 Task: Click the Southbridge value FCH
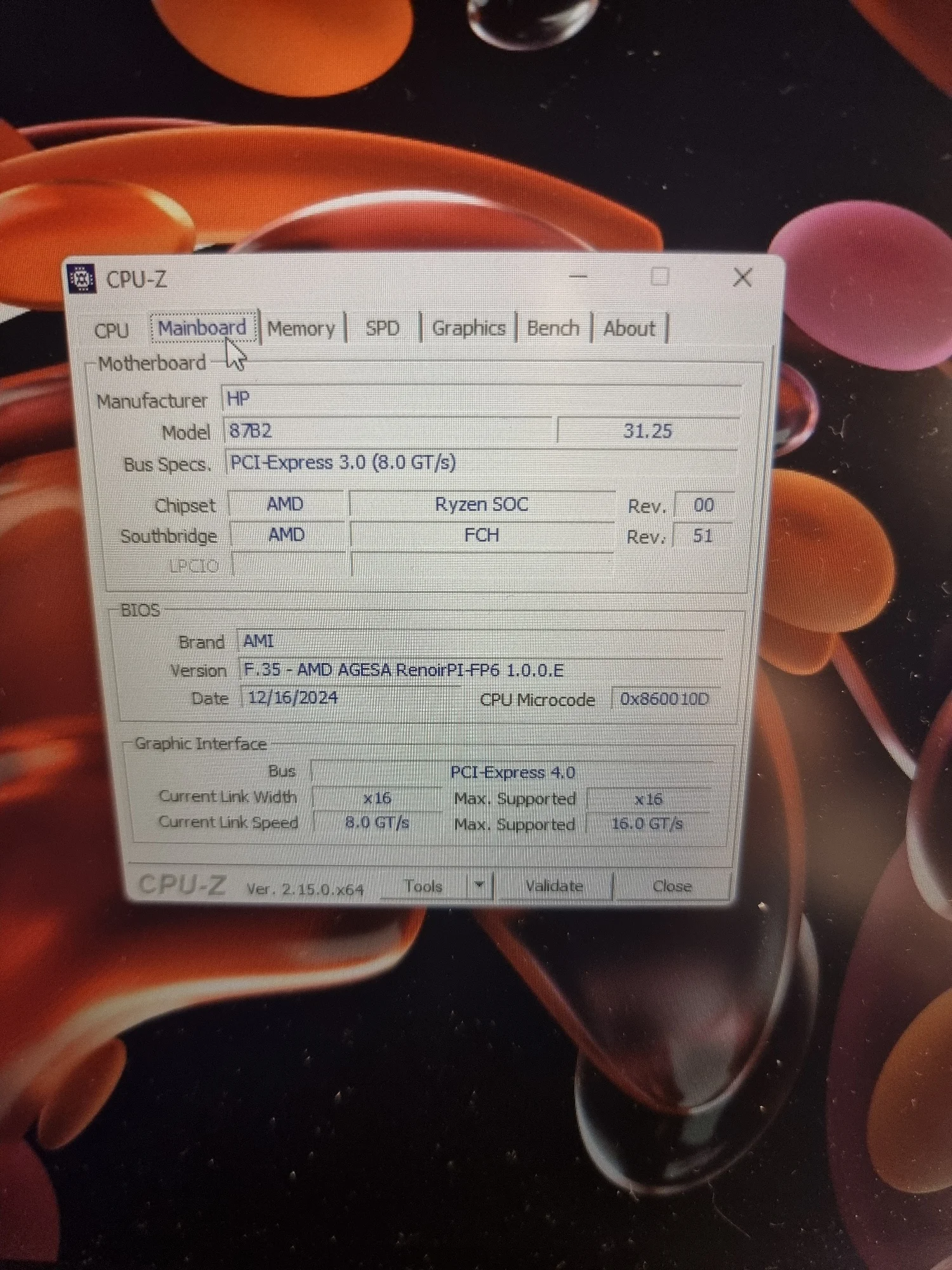[482, 535]
